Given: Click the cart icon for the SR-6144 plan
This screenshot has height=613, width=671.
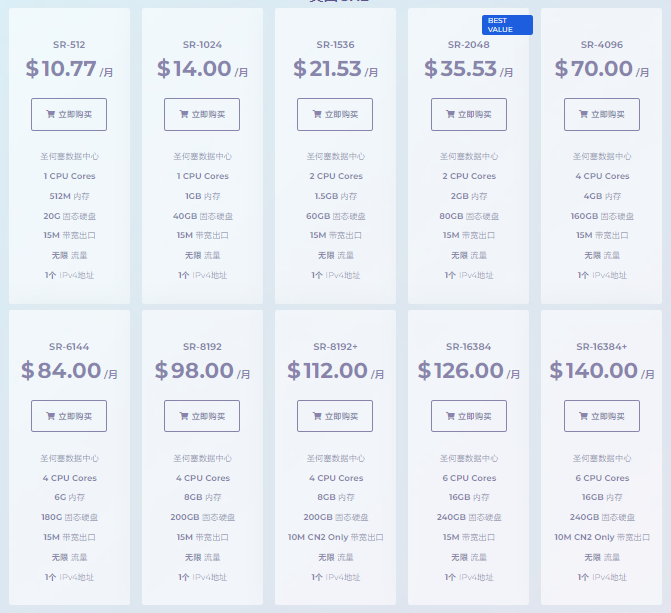Looking at the screenshot, I should tap(50, 416).
